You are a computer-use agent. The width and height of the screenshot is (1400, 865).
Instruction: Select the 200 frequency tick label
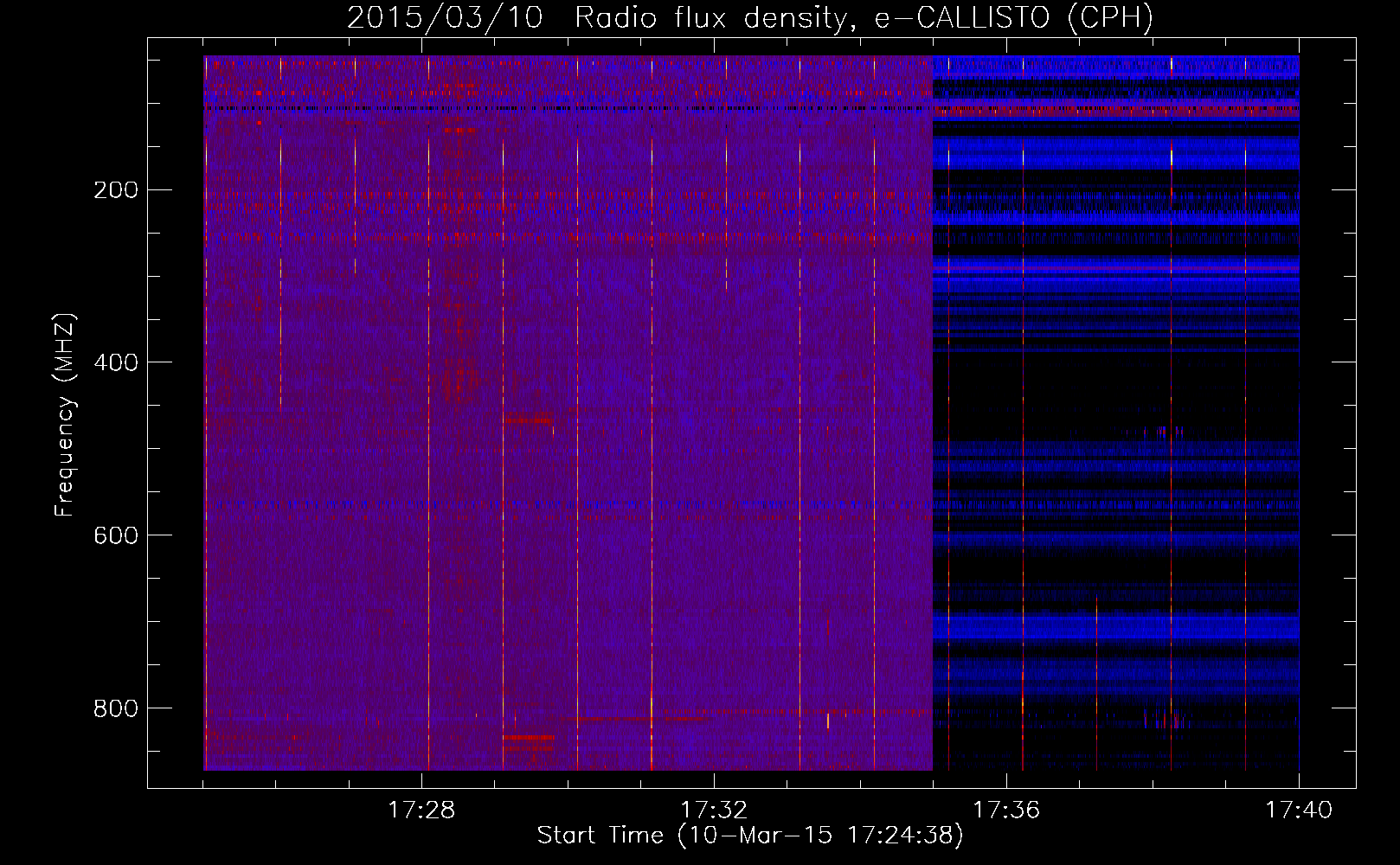coord(116,189)
